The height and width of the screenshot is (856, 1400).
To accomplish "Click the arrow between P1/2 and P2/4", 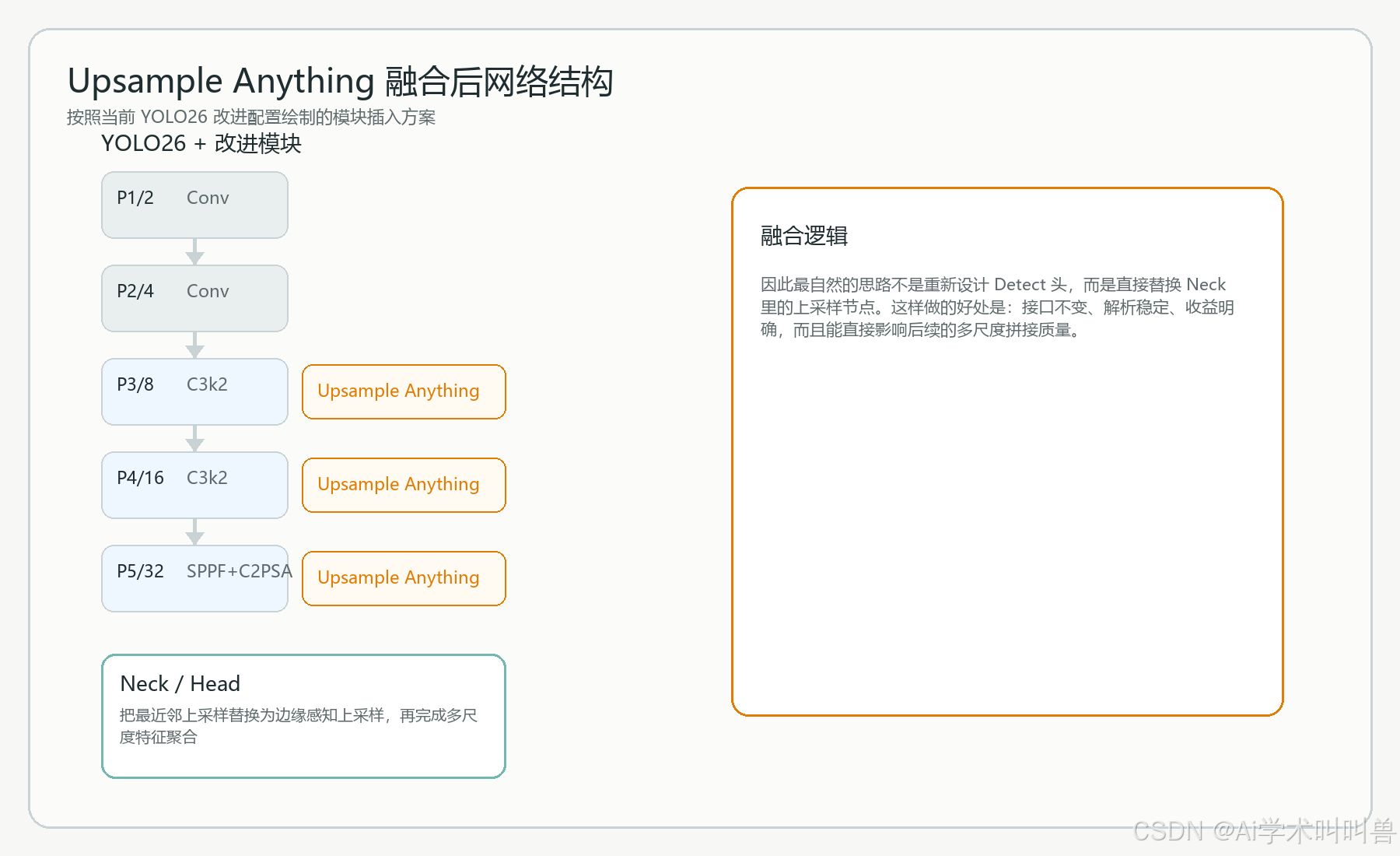I will pos(194,252).
